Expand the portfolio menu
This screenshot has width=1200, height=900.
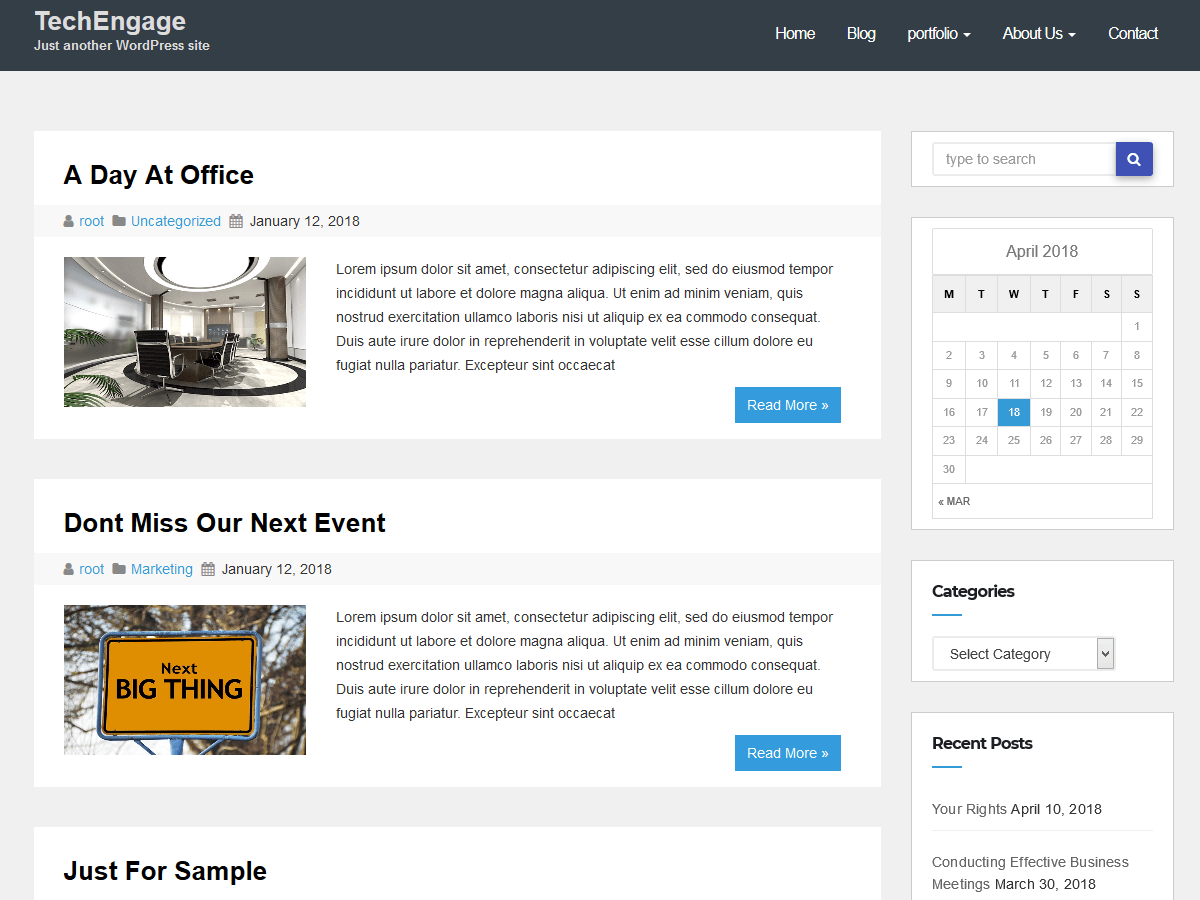tap(938, 34)
